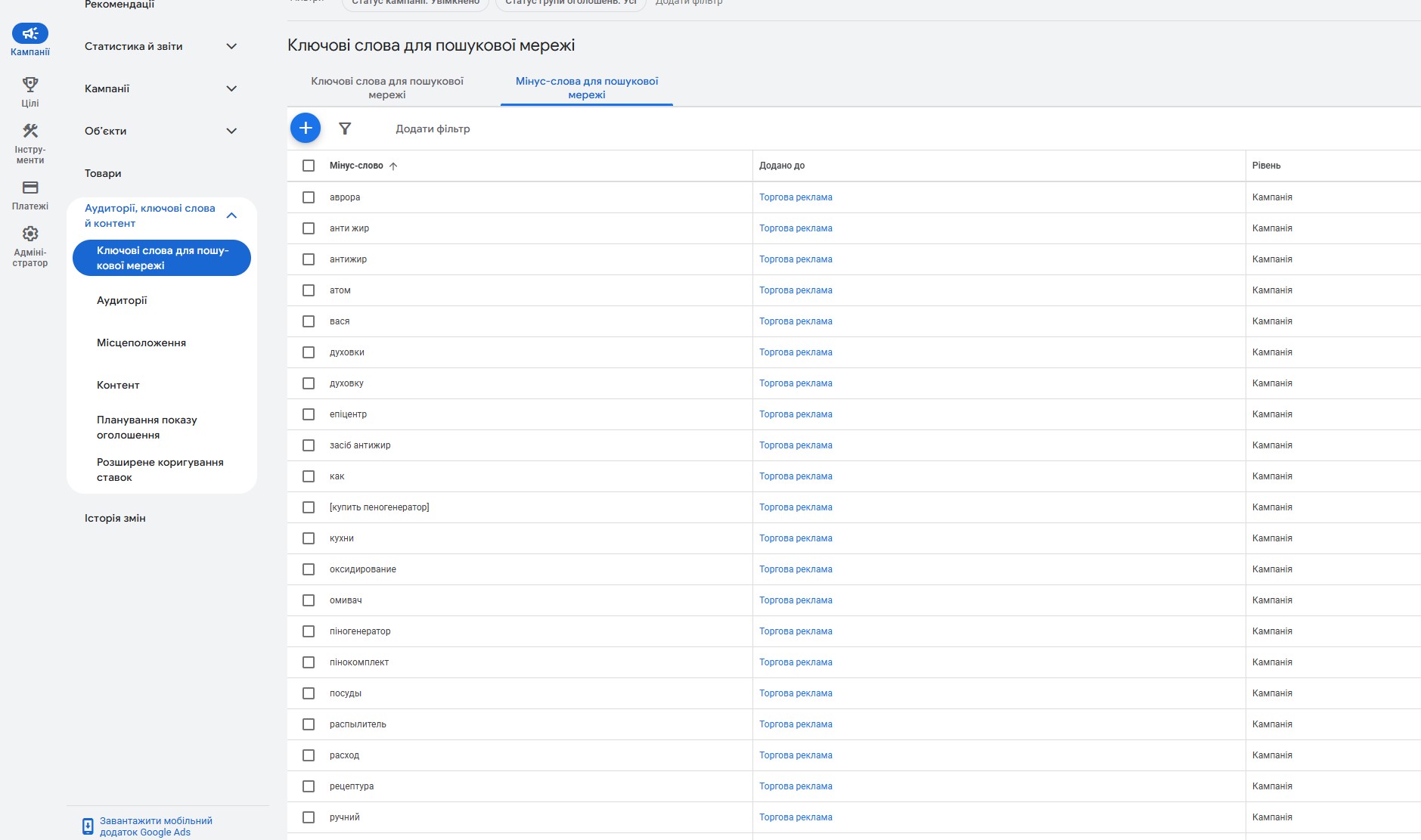Click Завантажити мобільний додаток Google Ads link
This screenshot has width=1421, height=840.
(x=156, y=826)
